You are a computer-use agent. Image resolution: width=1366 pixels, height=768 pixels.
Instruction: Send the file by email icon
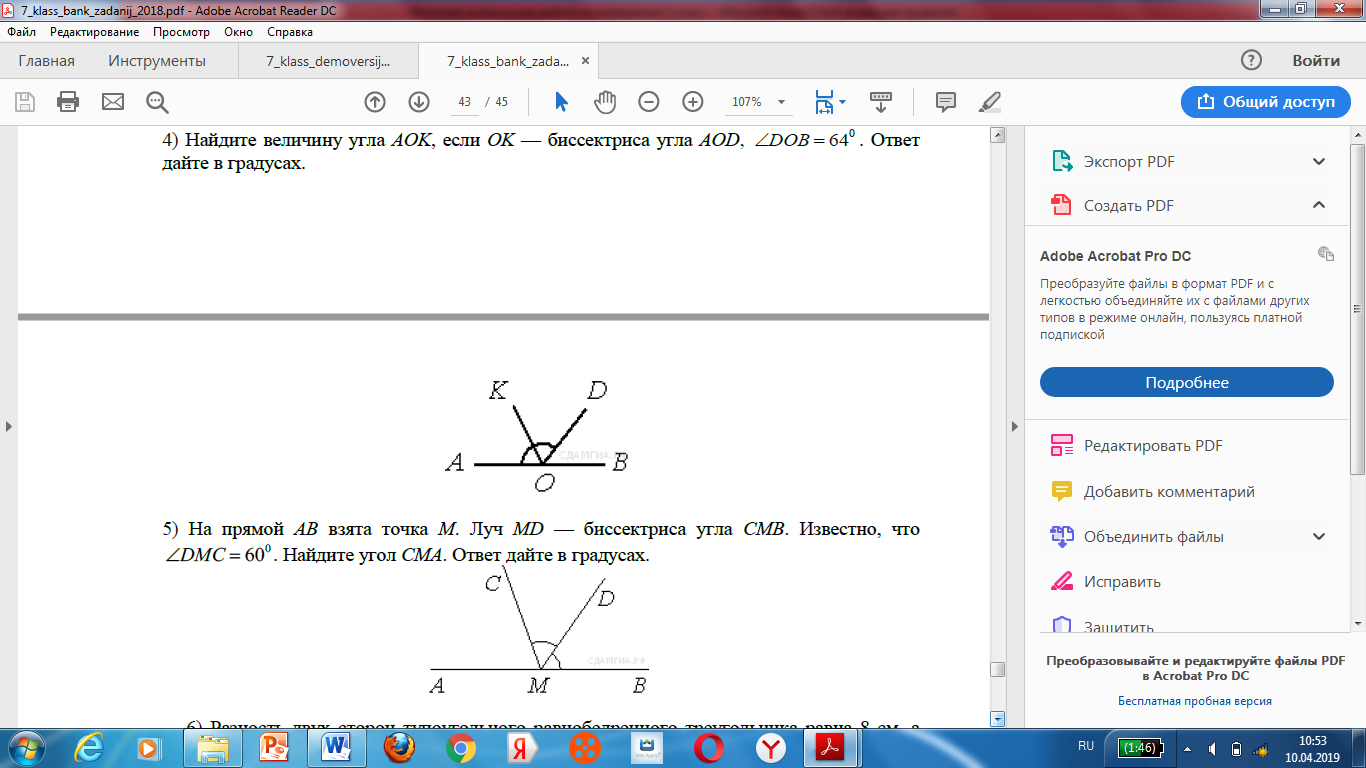(113, 102)
